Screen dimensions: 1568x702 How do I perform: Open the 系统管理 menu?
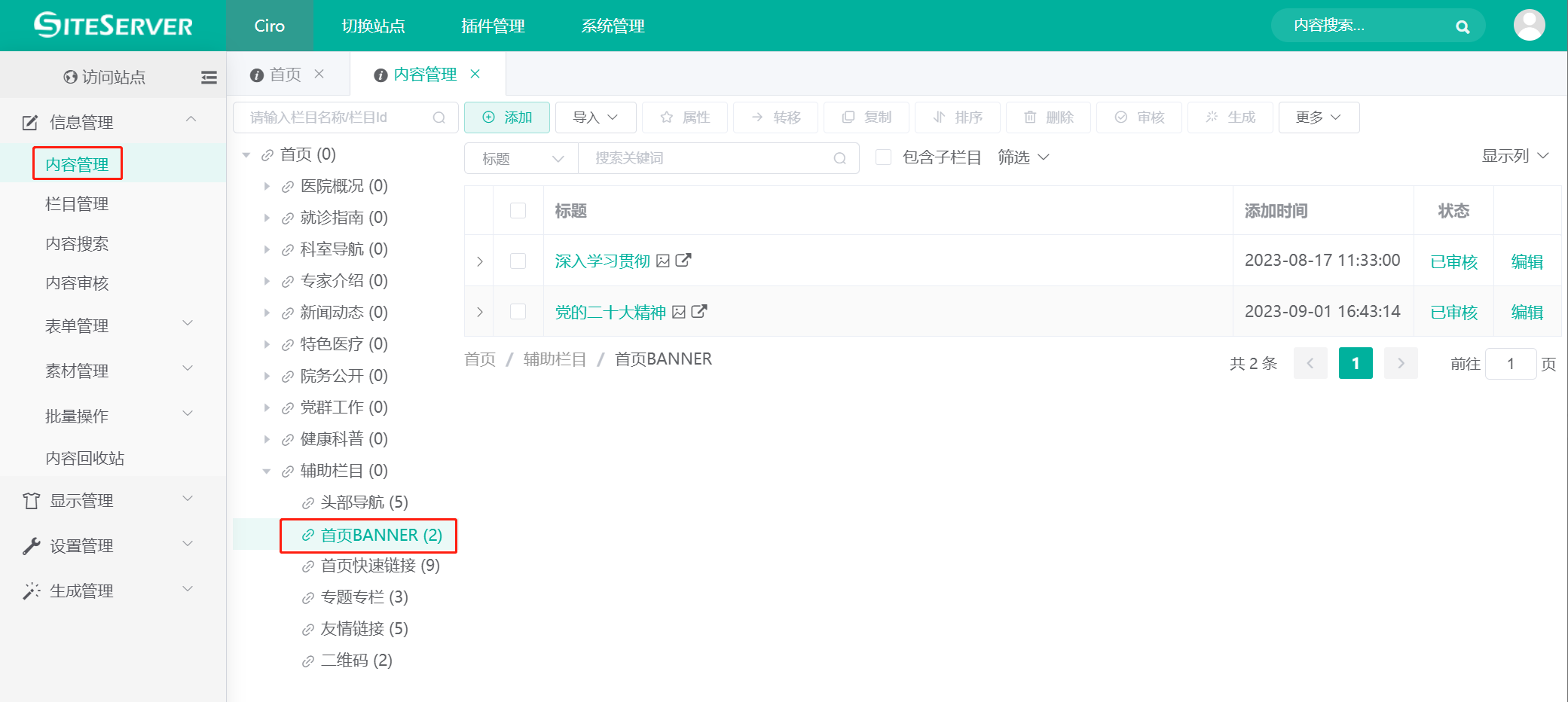point(612,26)
